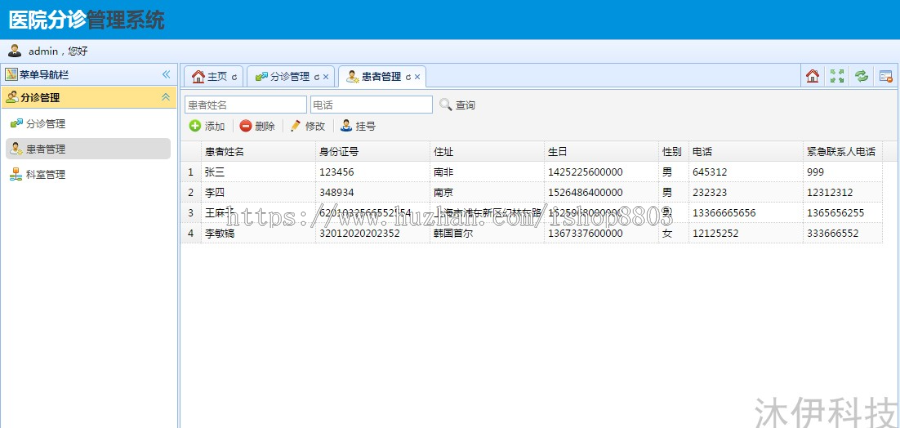This screenshot has width=900, height=428.
Task: Select the row for patient 李四
Action: (x=532, y=192)
